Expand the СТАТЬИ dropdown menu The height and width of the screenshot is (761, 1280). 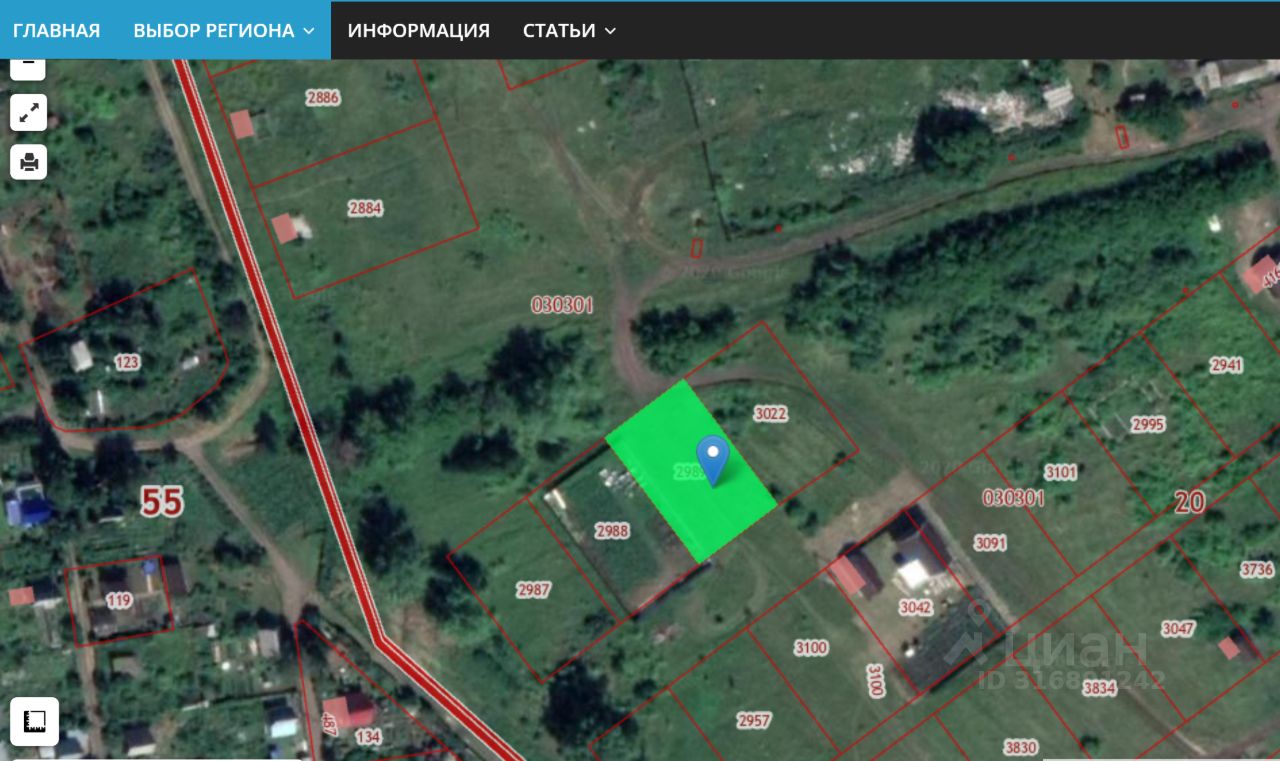click(569, 30)
